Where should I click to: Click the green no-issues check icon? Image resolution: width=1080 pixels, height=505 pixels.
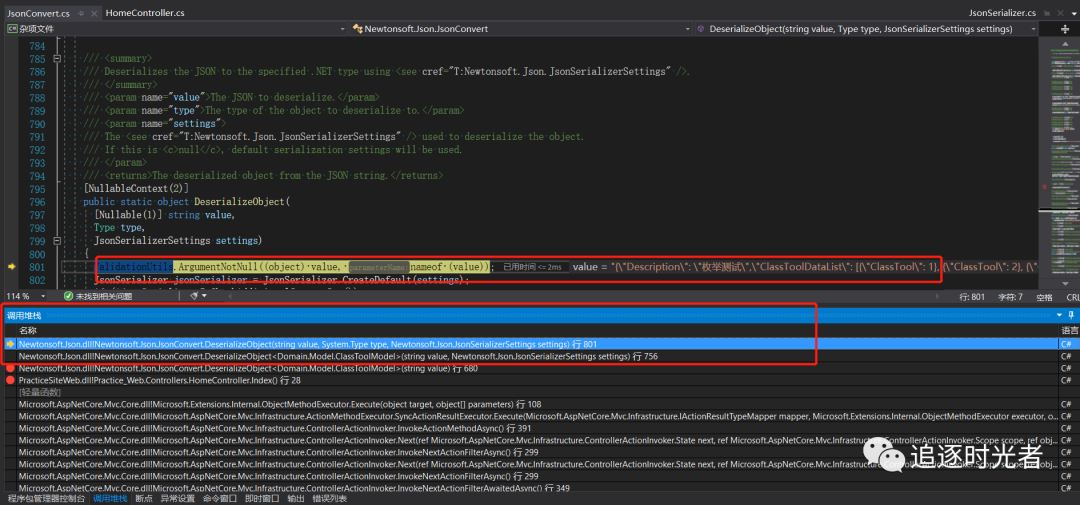click(x=68, y=296)
